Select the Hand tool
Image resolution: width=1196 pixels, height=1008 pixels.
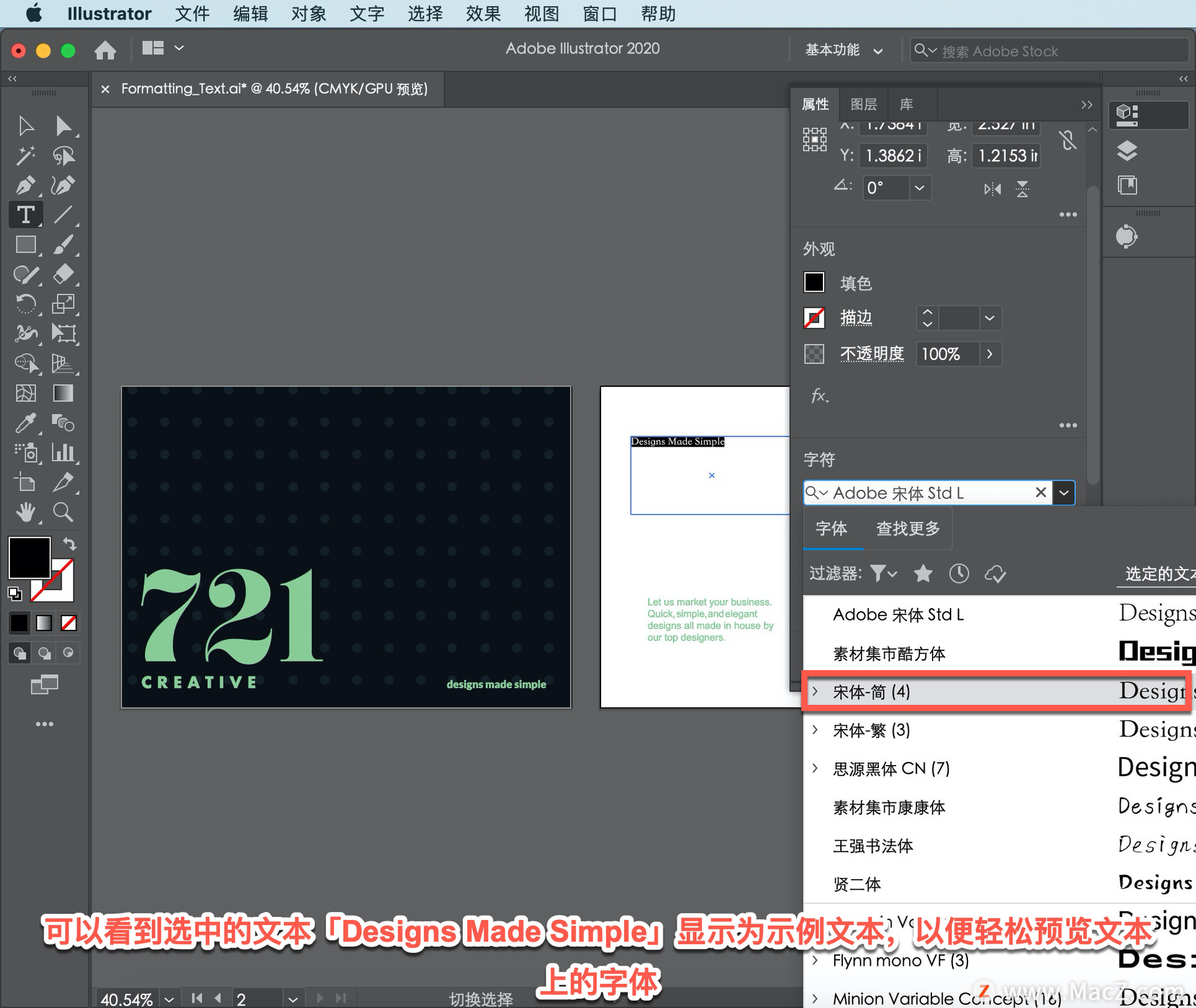[x=26, y=512]
